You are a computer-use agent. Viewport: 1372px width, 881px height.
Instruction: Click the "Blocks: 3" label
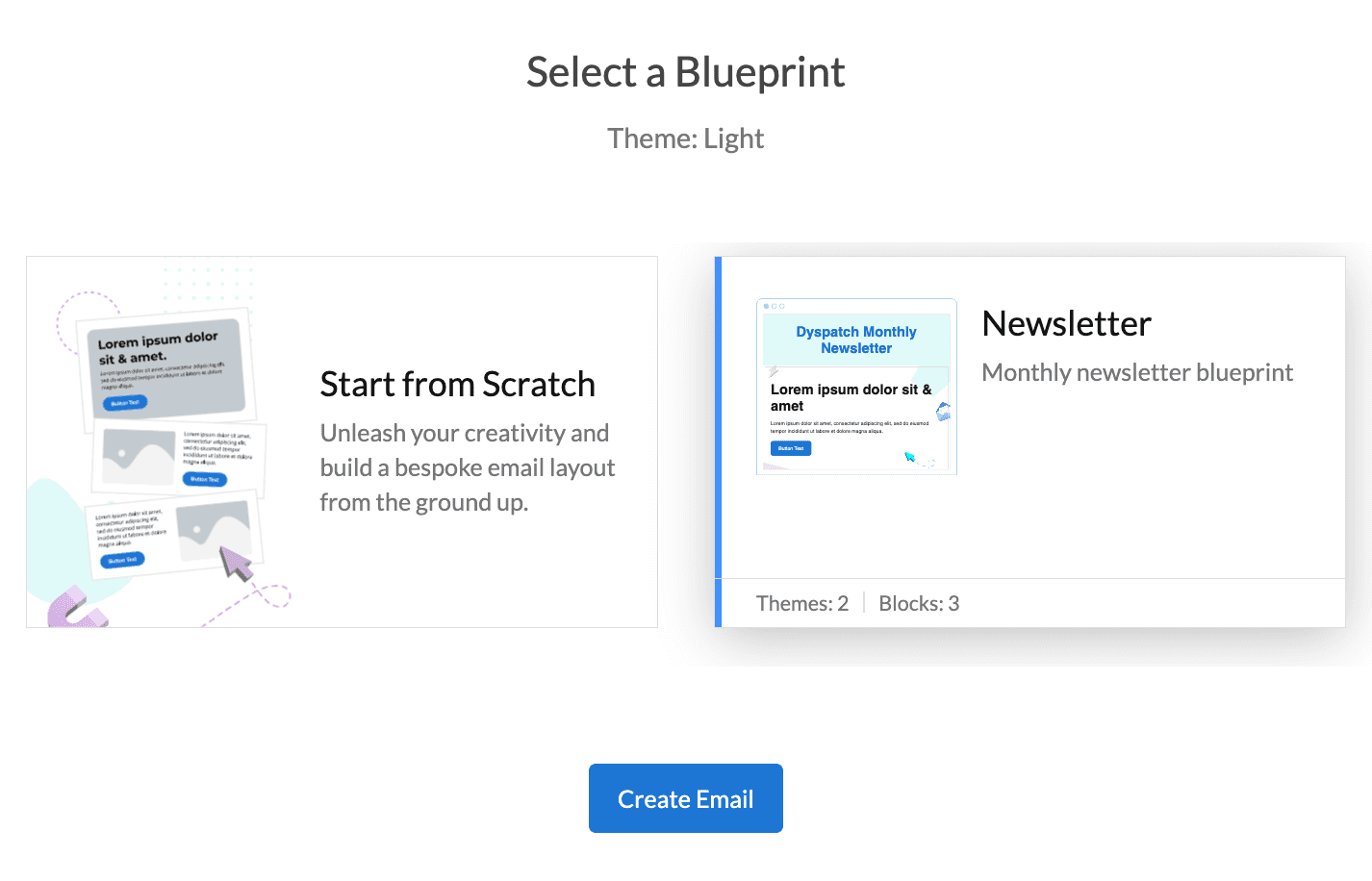919,604
